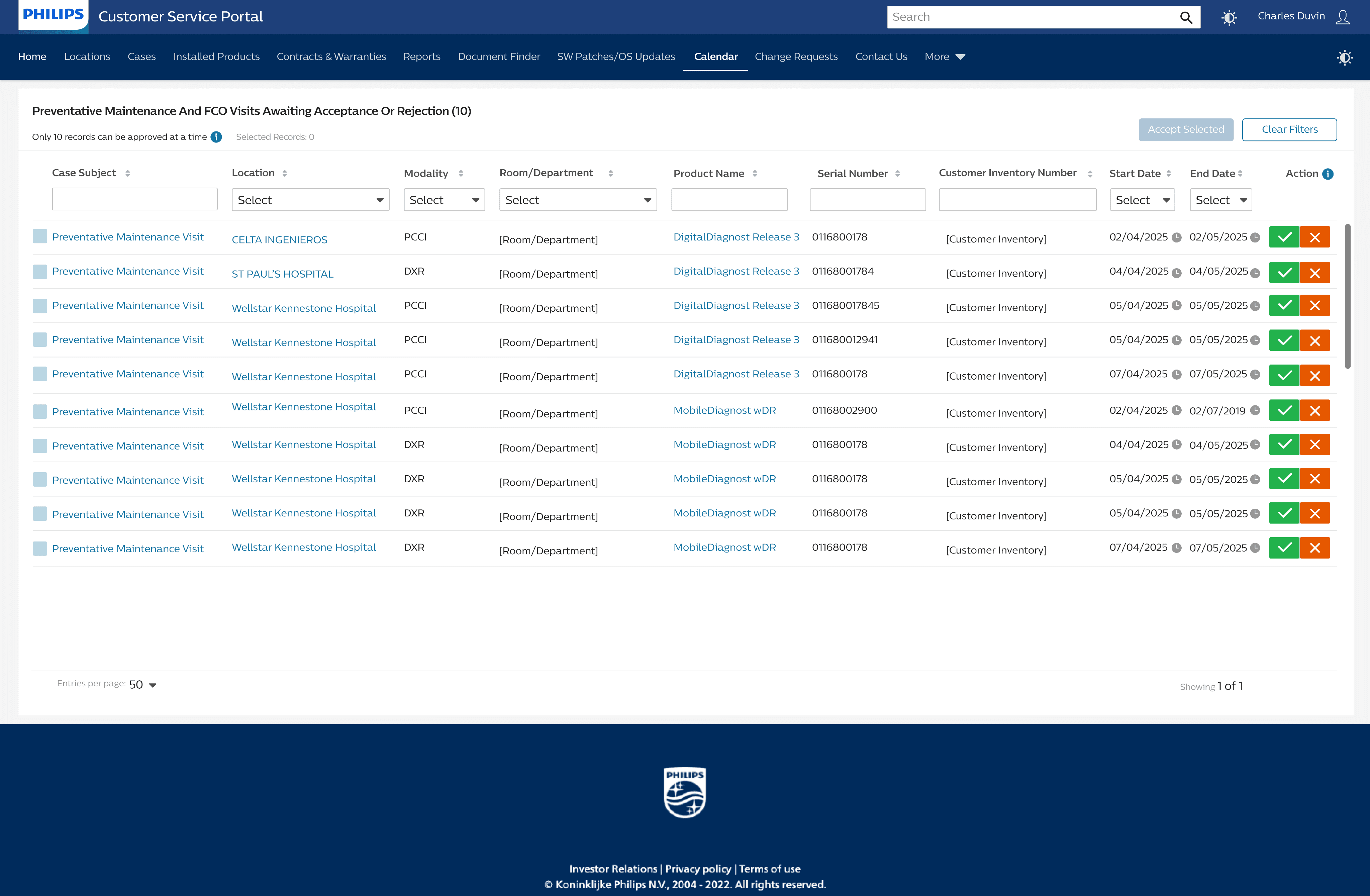Click the search magnifier icon
Screen dimensions: 1370x896
[1186, 17]
